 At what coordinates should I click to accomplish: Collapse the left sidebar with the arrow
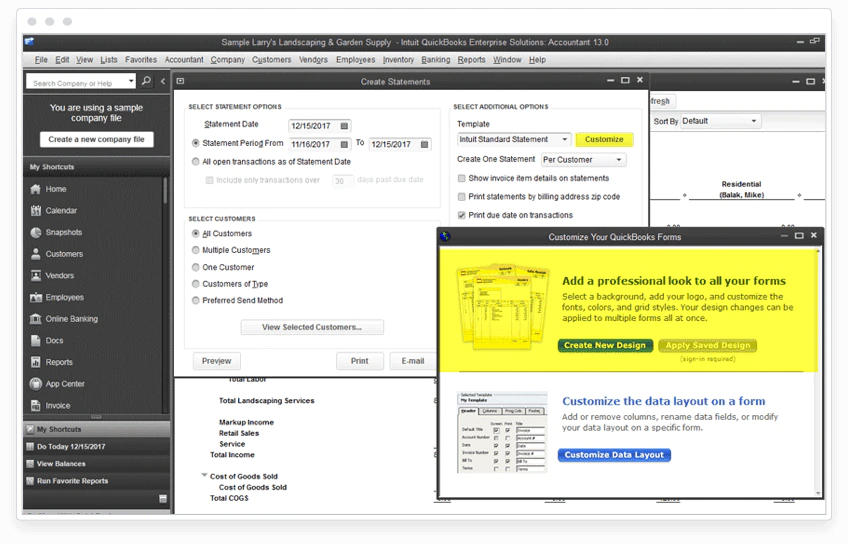click(163, 81)
